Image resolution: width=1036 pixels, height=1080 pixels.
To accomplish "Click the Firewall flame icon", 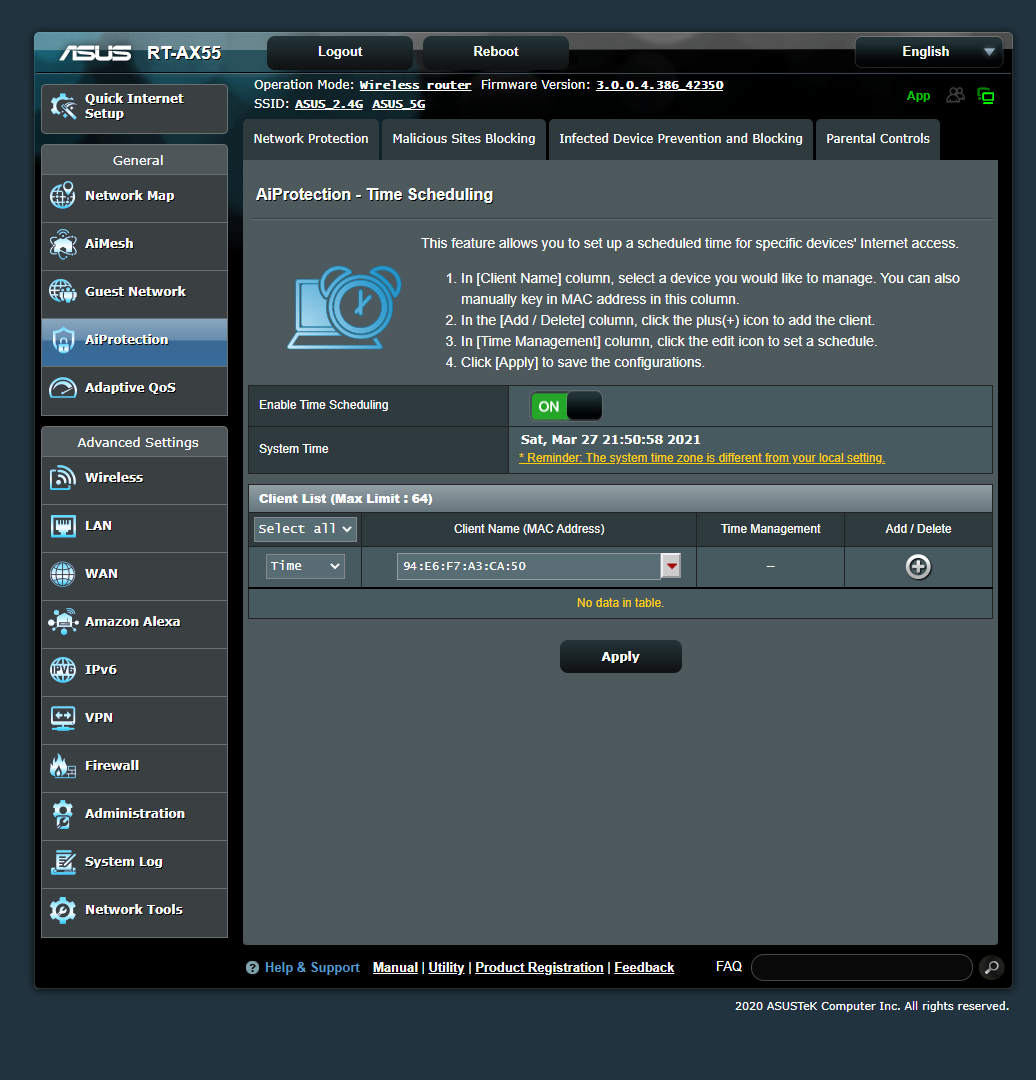I will coord(63,766).
